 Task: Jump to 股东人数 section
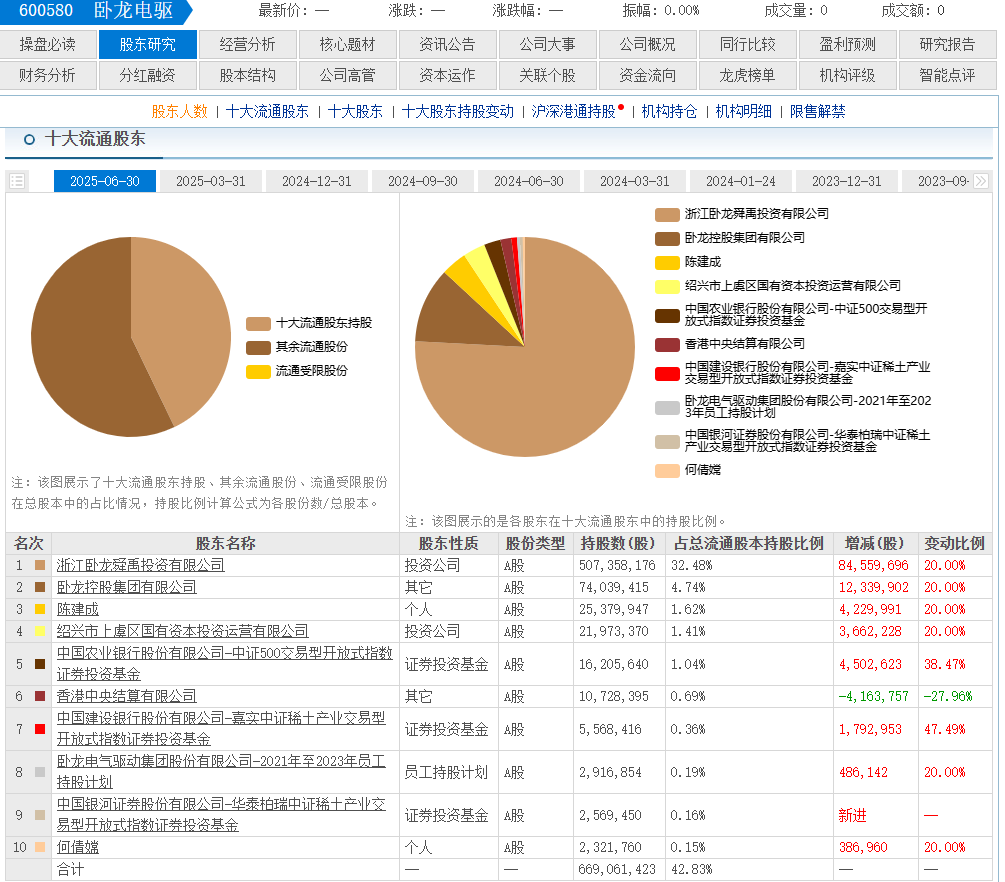tap(179, 112)
